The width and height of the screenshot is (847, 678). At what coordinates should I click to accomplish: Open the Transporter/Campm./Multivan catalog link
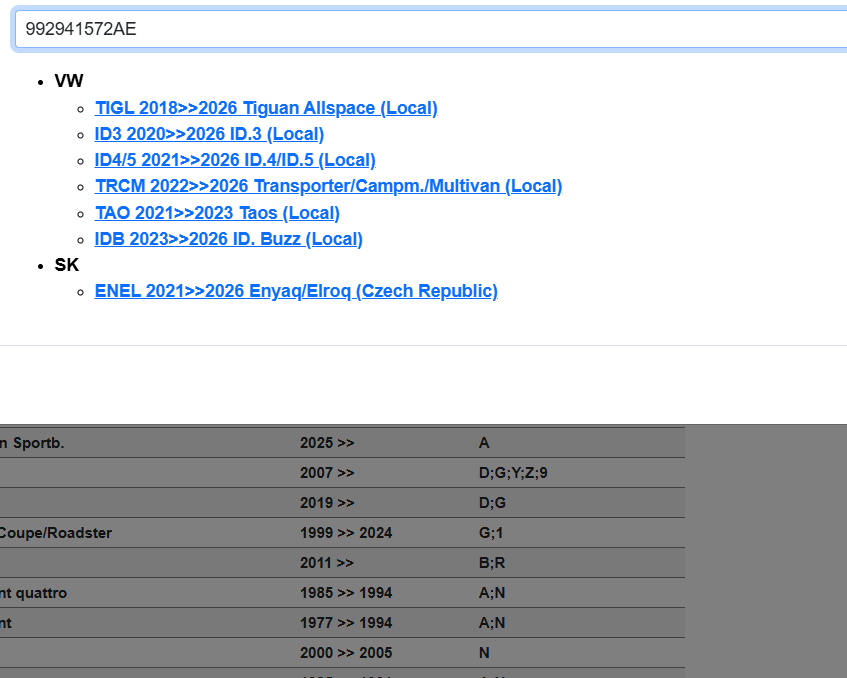(x=328, y=186)
